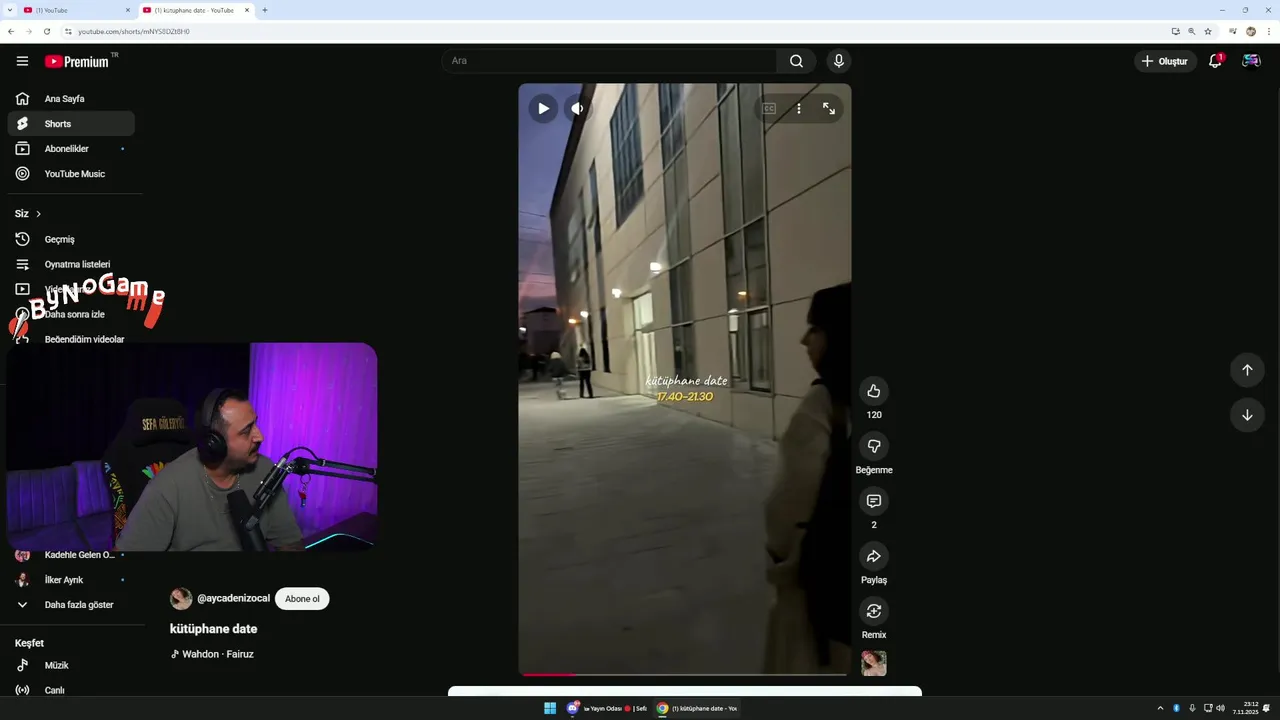Remix this short
The height and width of the screenshot is (720, 1280).
point(874,611)
